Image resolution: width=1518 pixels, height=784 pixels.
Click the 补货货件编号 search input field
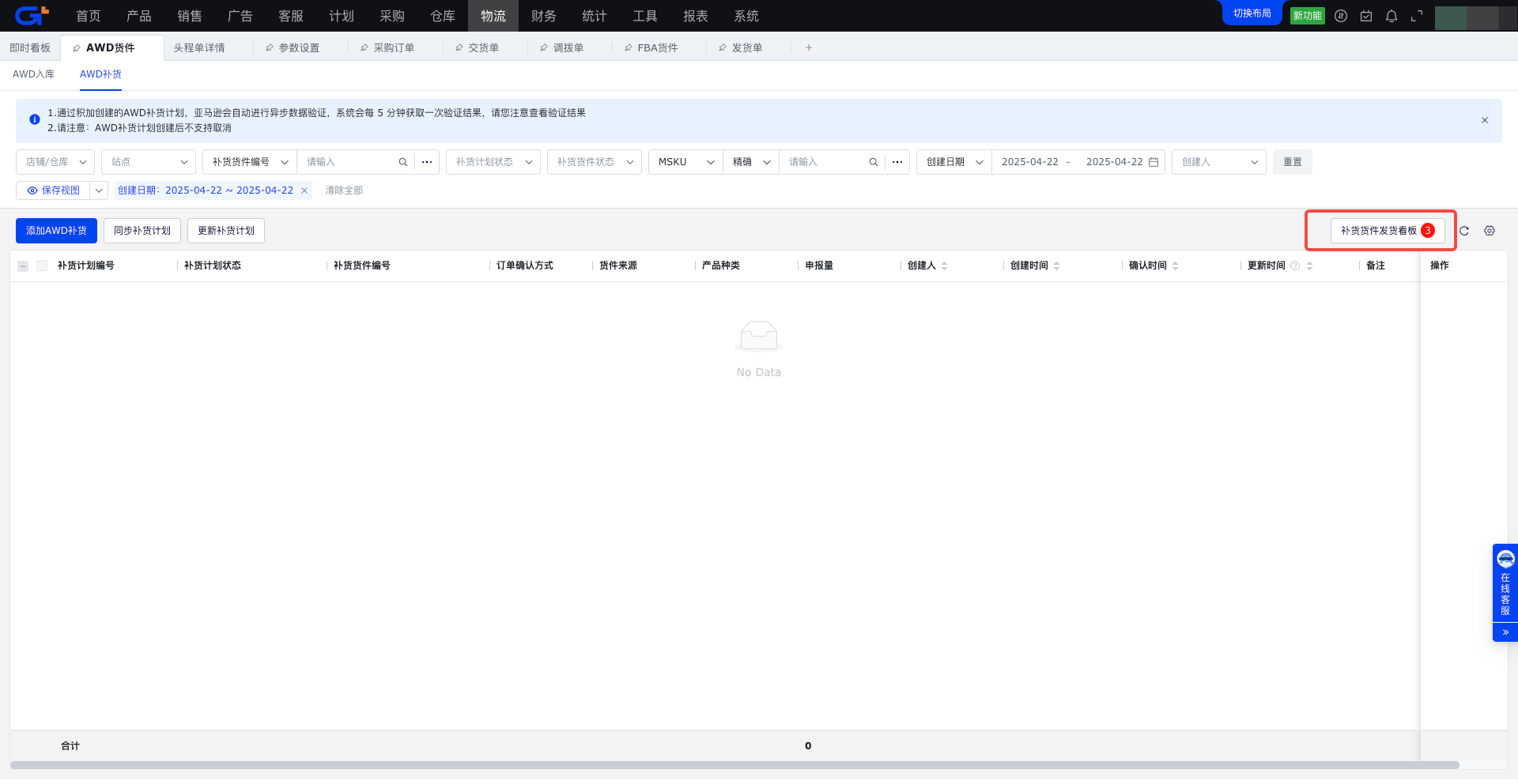[x=348, y=162]
